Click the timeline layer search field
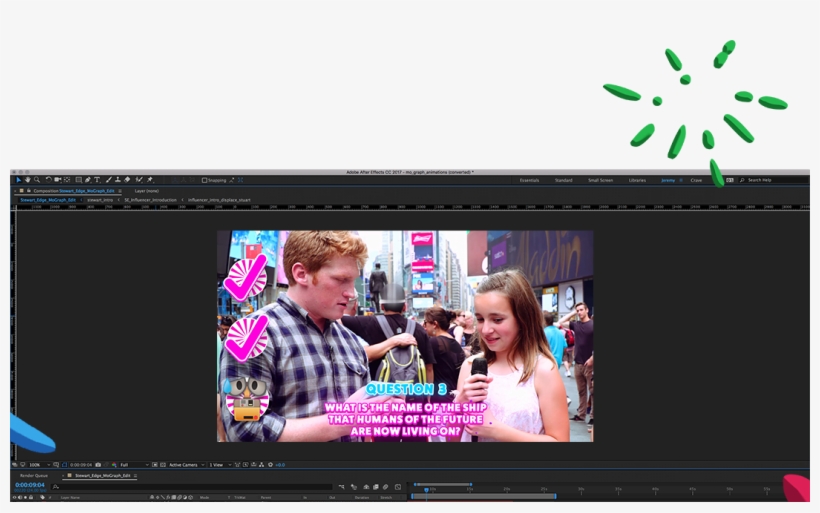 click(191, 487)
